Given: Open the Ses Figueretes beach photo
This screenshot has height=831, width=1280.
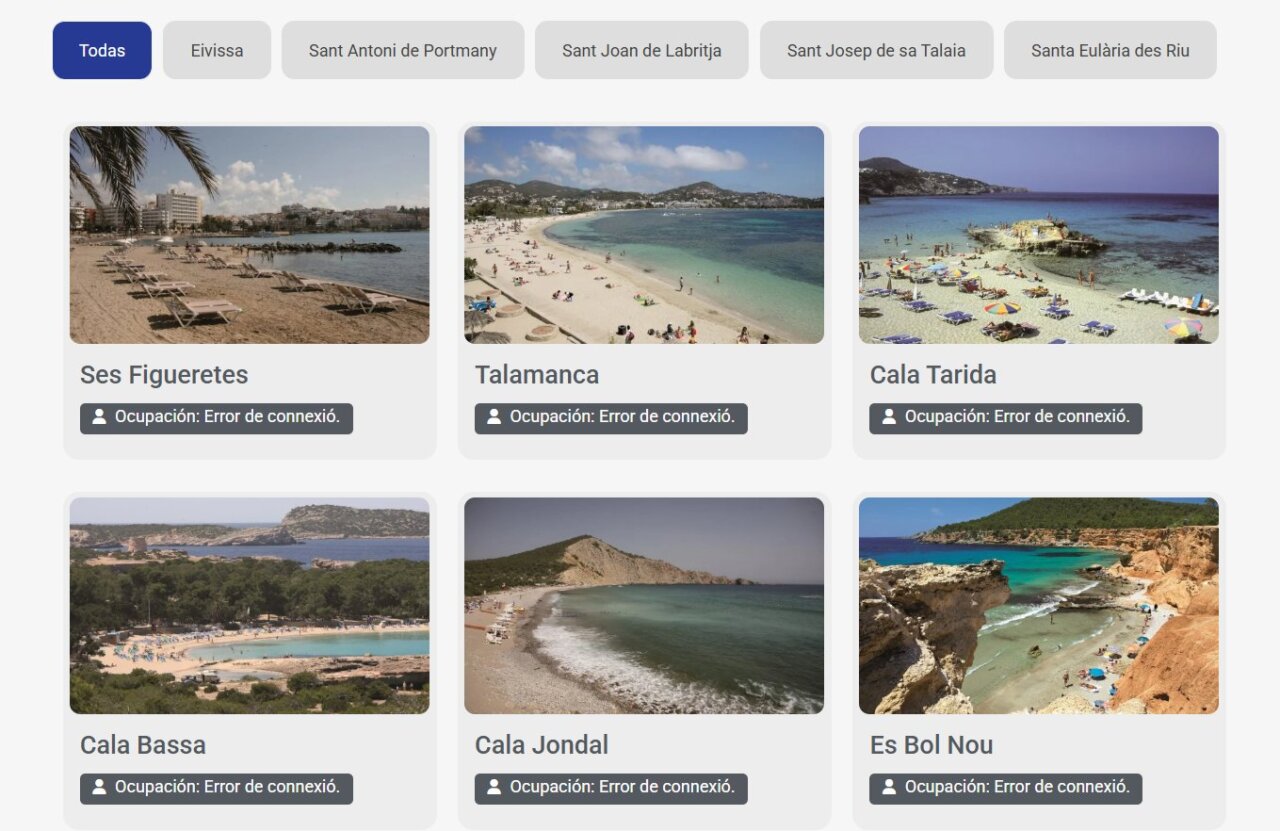Looking at the screenshot, I should [249, 235].
